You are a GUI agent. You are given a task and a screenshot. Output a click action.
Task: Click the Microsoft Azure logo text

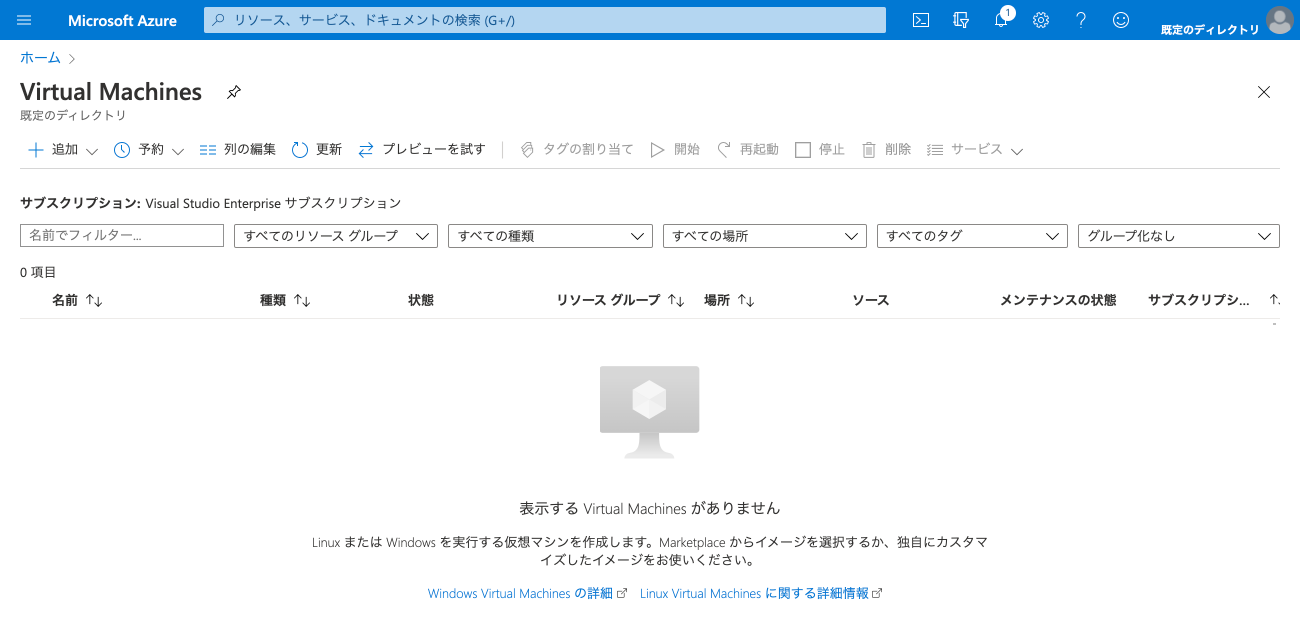click(x=122, y=20)
